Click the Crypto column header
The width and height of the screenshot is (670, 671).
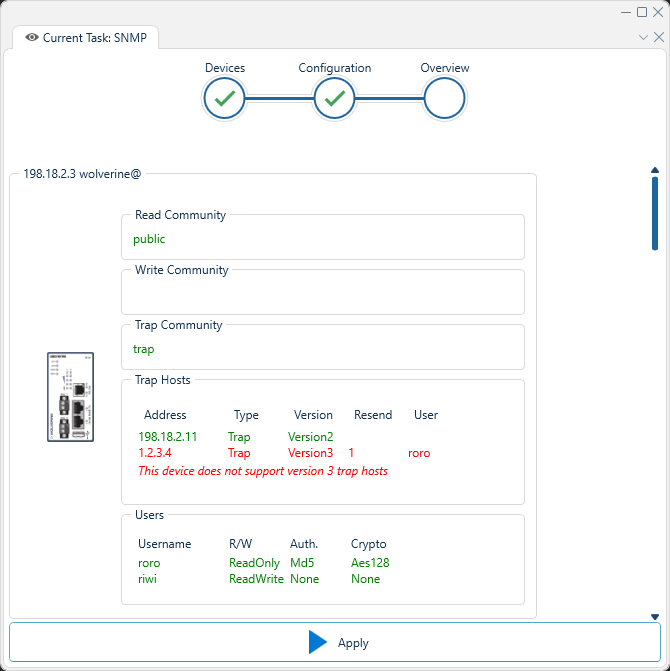[x=368, y=543]
